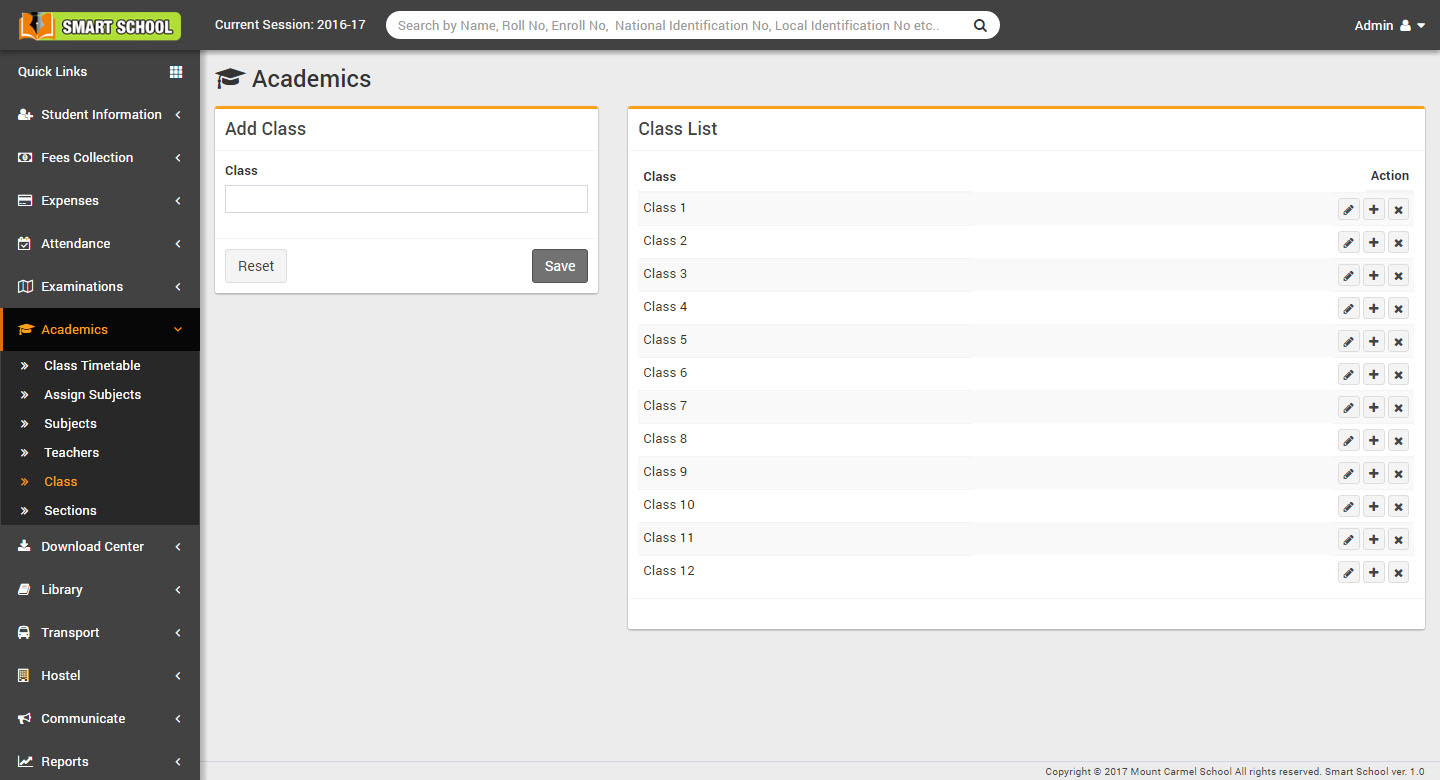
Task: Click the plus icon for Class 3
Action: pos(1374,275)
